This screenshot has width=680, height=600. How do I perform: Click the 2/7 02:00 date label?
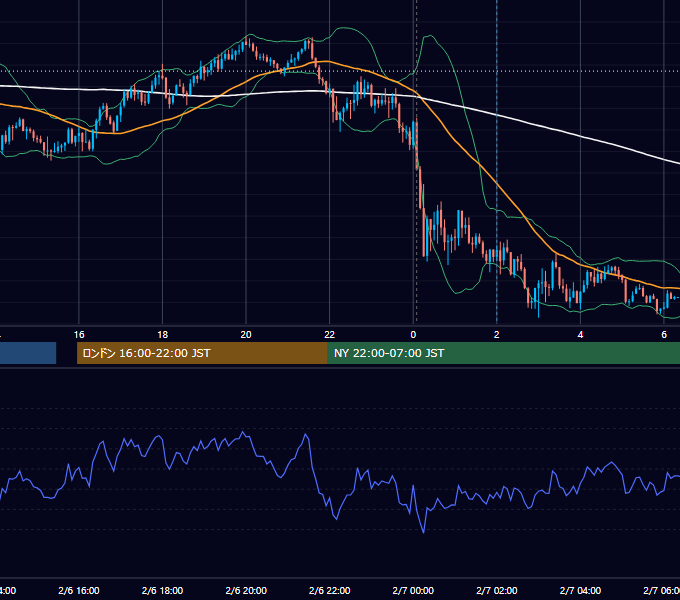tap(497, 590)
